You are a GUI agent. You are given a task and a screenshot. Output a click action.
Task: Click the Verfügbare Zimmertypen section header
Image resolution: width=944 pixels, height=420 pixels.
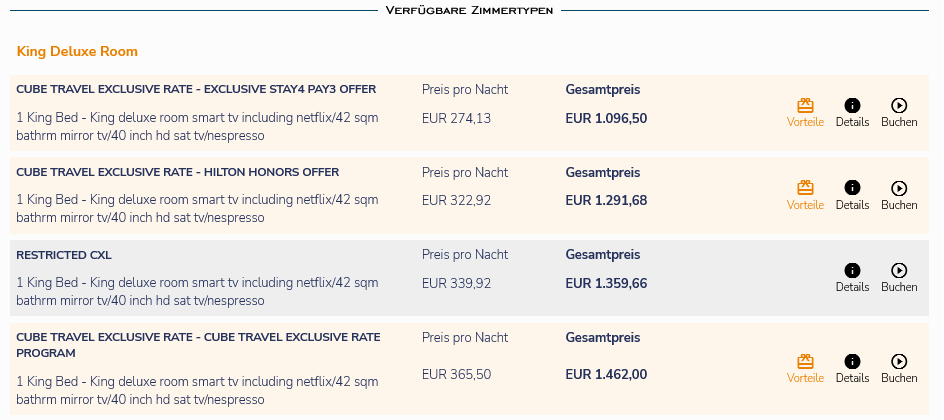click(x=469, y=10)
